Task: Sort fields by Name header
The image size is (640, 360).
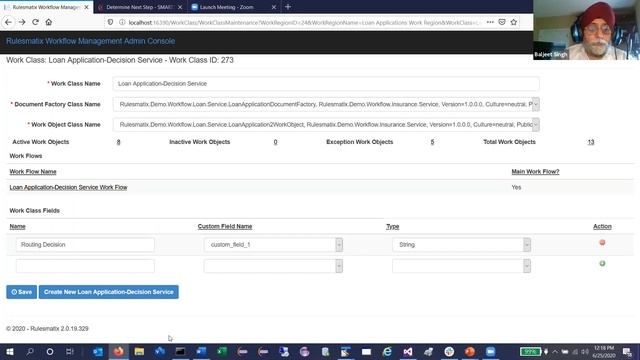Action: click(18, 227)
